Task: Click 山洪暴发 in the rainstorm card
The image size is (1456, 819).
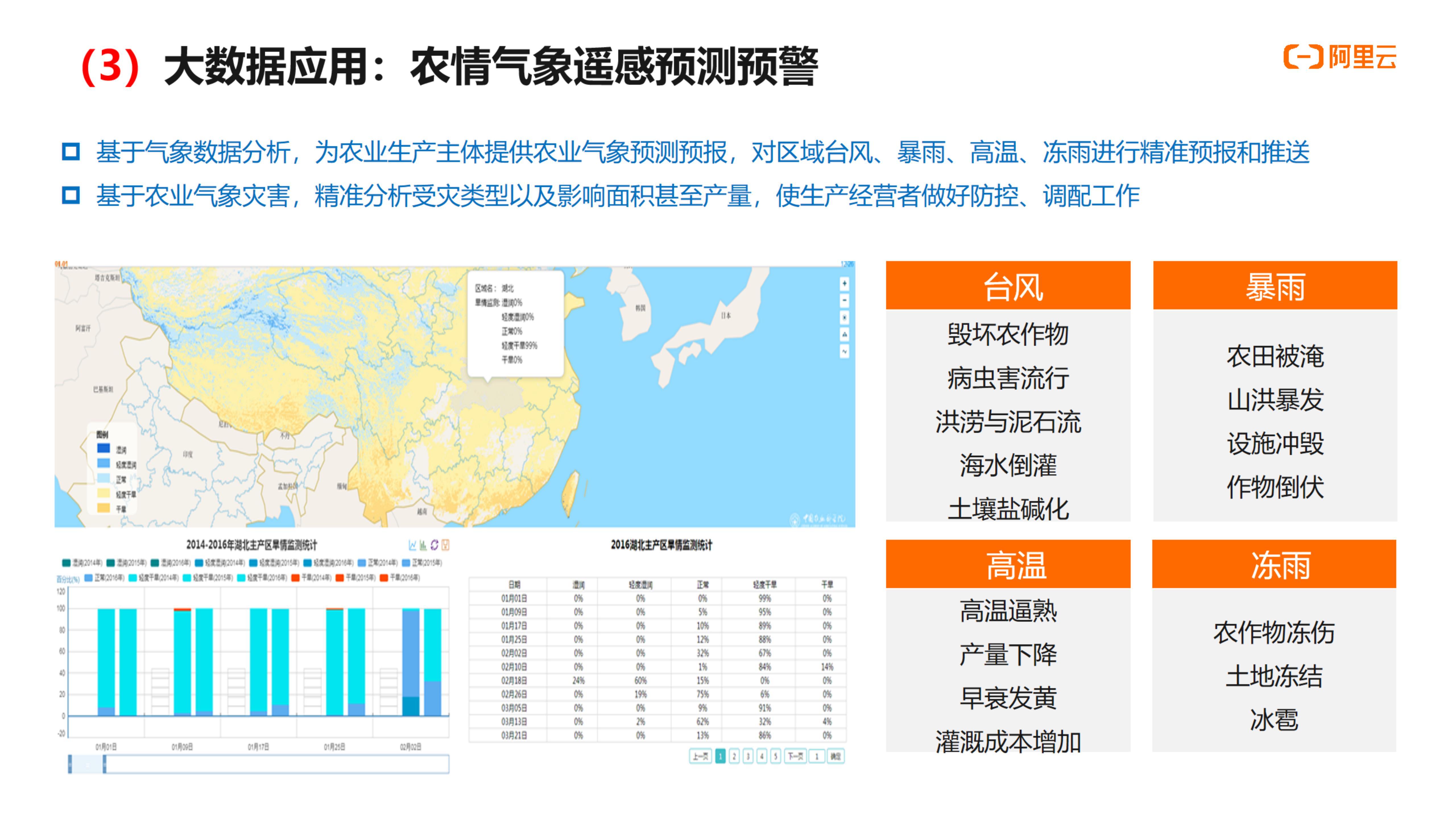Action: tap(1275, 400)
